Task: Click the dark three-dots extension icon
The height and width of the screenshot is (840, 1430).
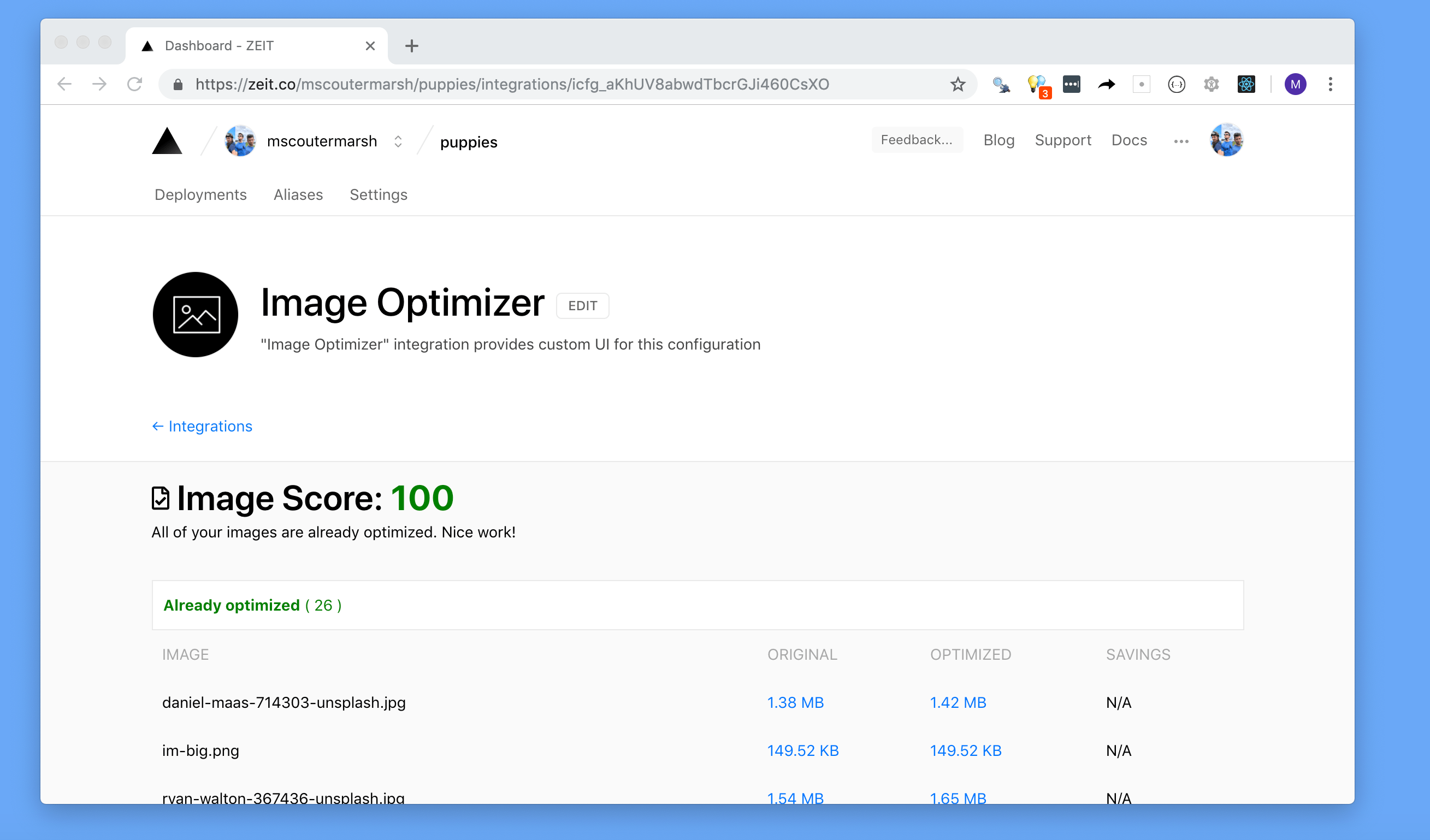Action: click(1071, 85)
